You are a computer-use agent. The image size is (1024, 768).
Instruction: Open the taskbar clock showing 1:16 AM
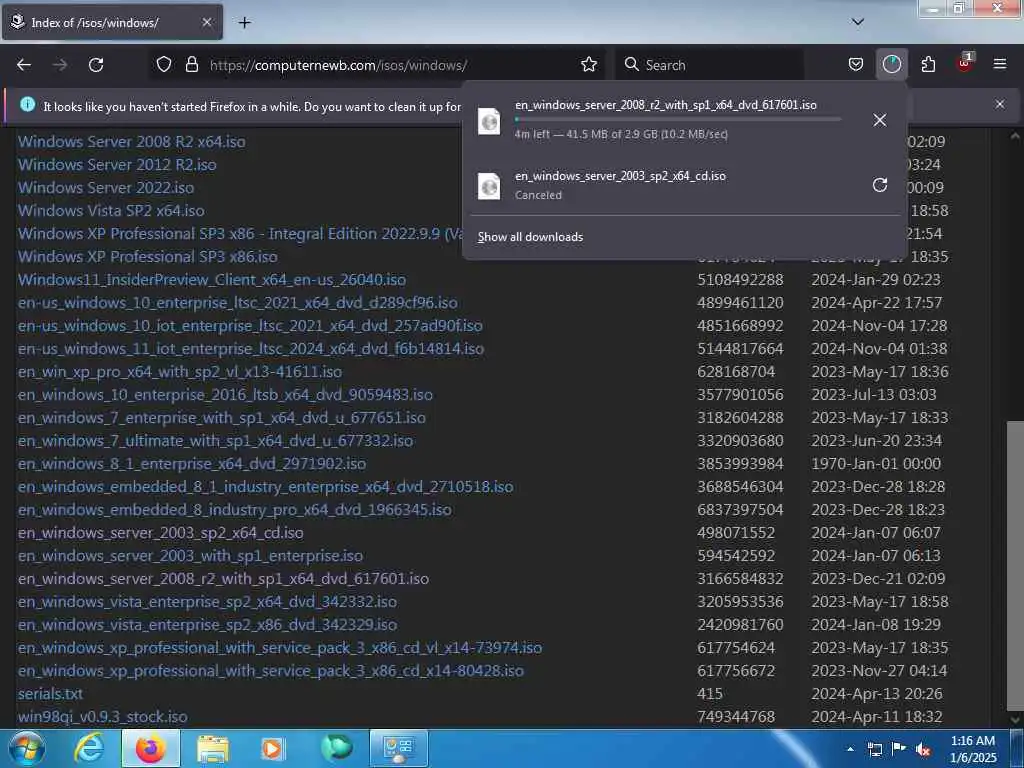point(973,749)
